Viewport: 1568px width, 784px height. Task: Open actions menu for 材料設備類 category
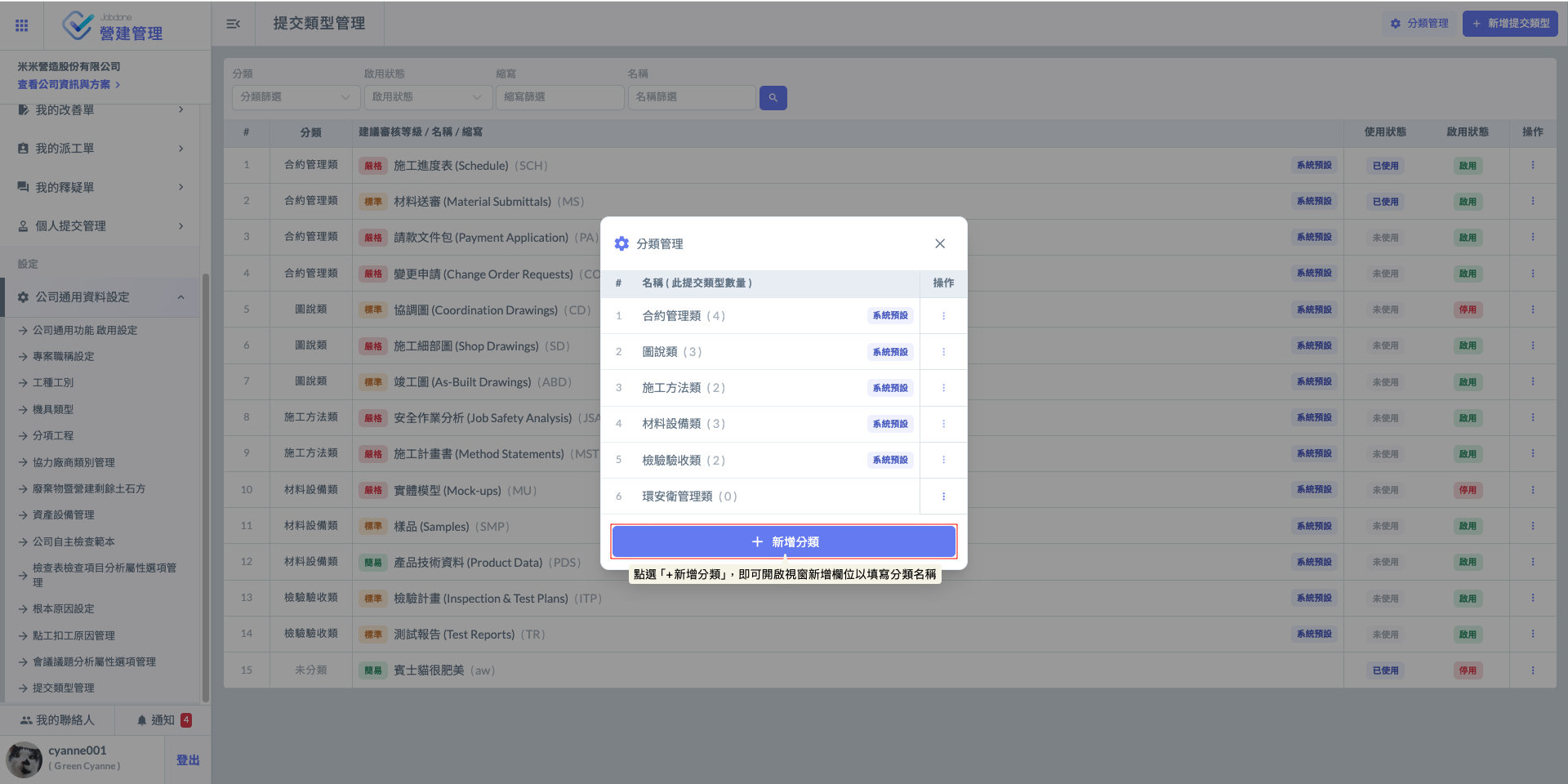(x=943, y=424)
